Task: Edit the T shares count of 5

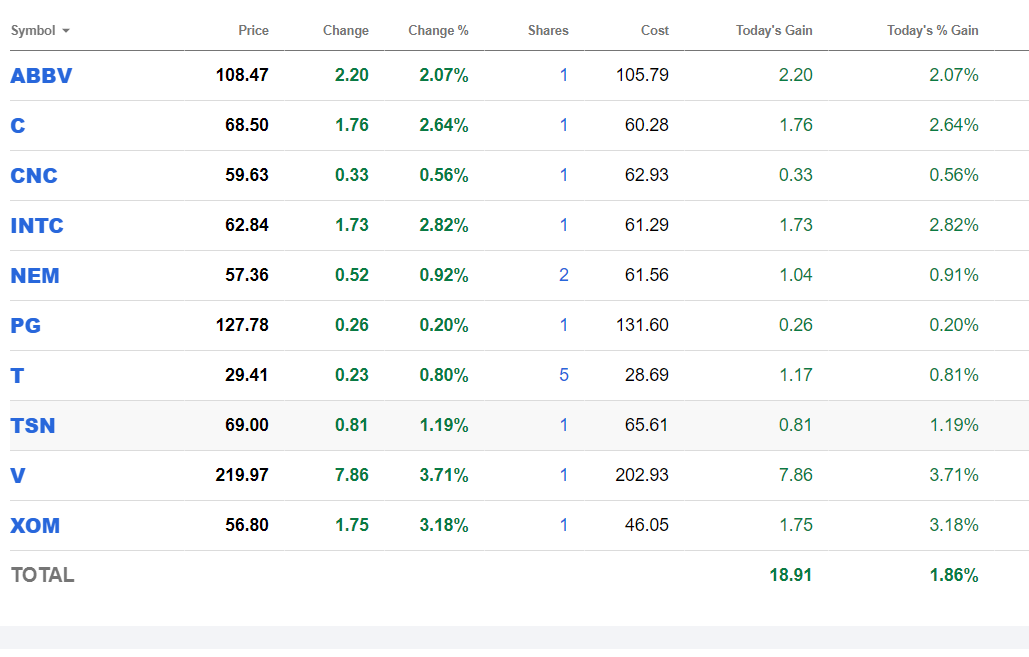Action: coord(563,375)
